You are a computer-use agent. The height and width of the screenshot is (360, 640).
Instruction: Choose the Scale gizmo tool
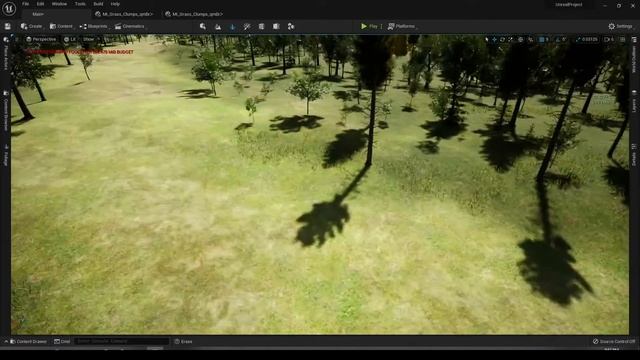511,39
